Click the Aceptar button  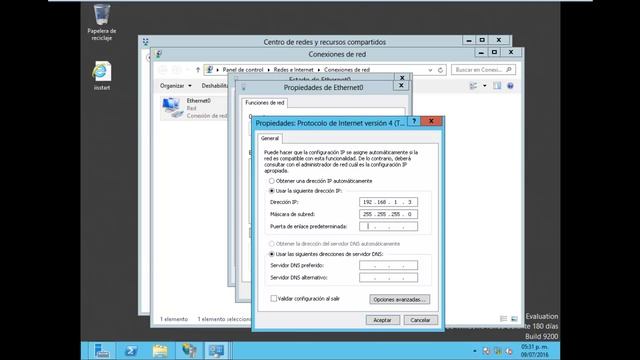coord(382,320)
